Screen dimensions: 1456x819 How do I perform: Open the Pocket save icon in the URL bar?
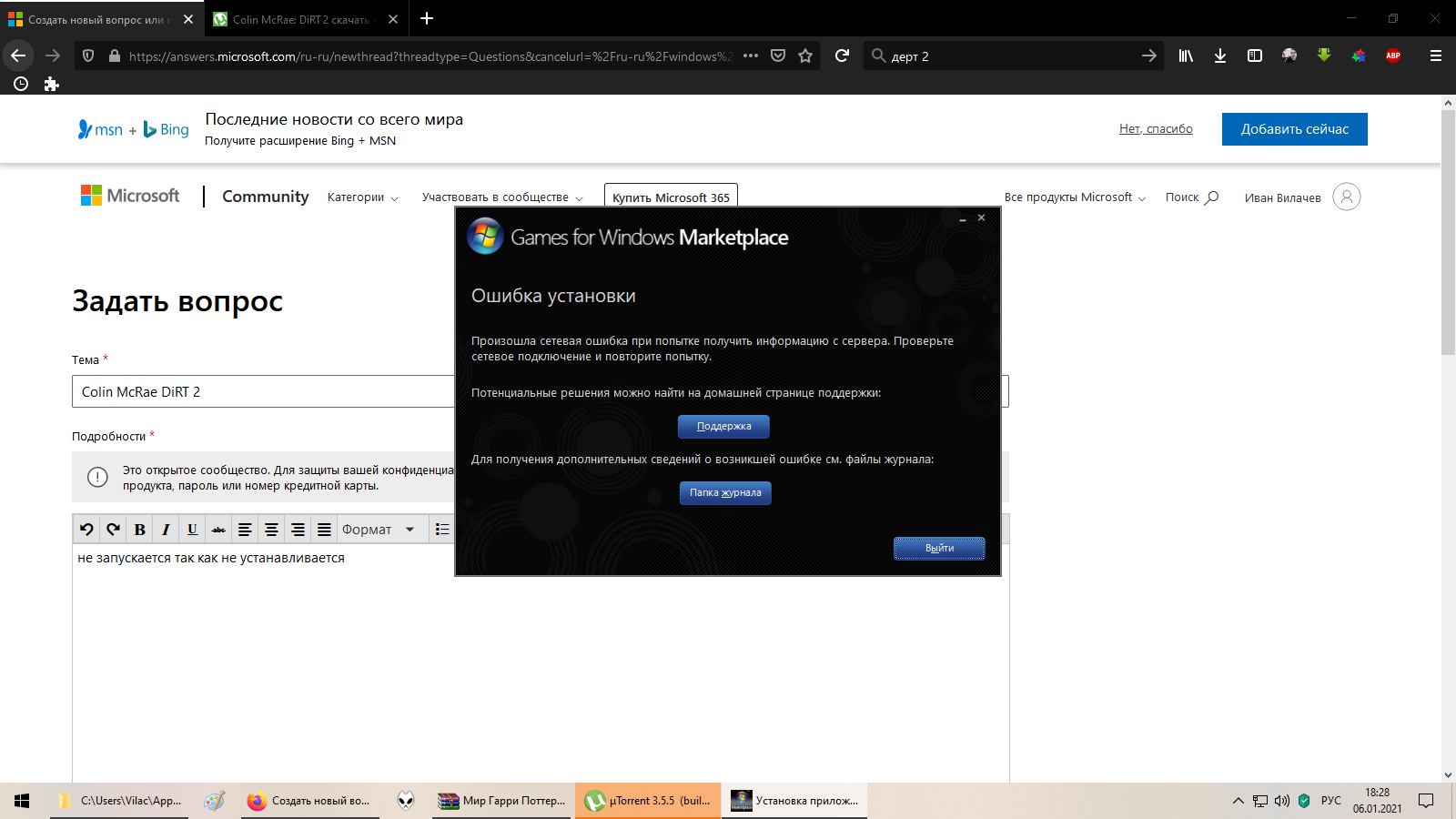(x=778, y=56)
